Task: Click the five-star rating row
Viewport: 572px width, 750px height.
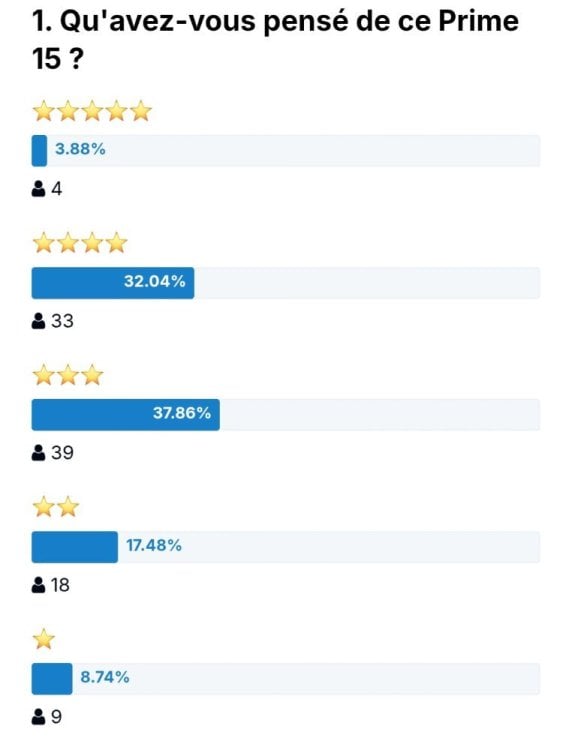Action: (92, 111)
